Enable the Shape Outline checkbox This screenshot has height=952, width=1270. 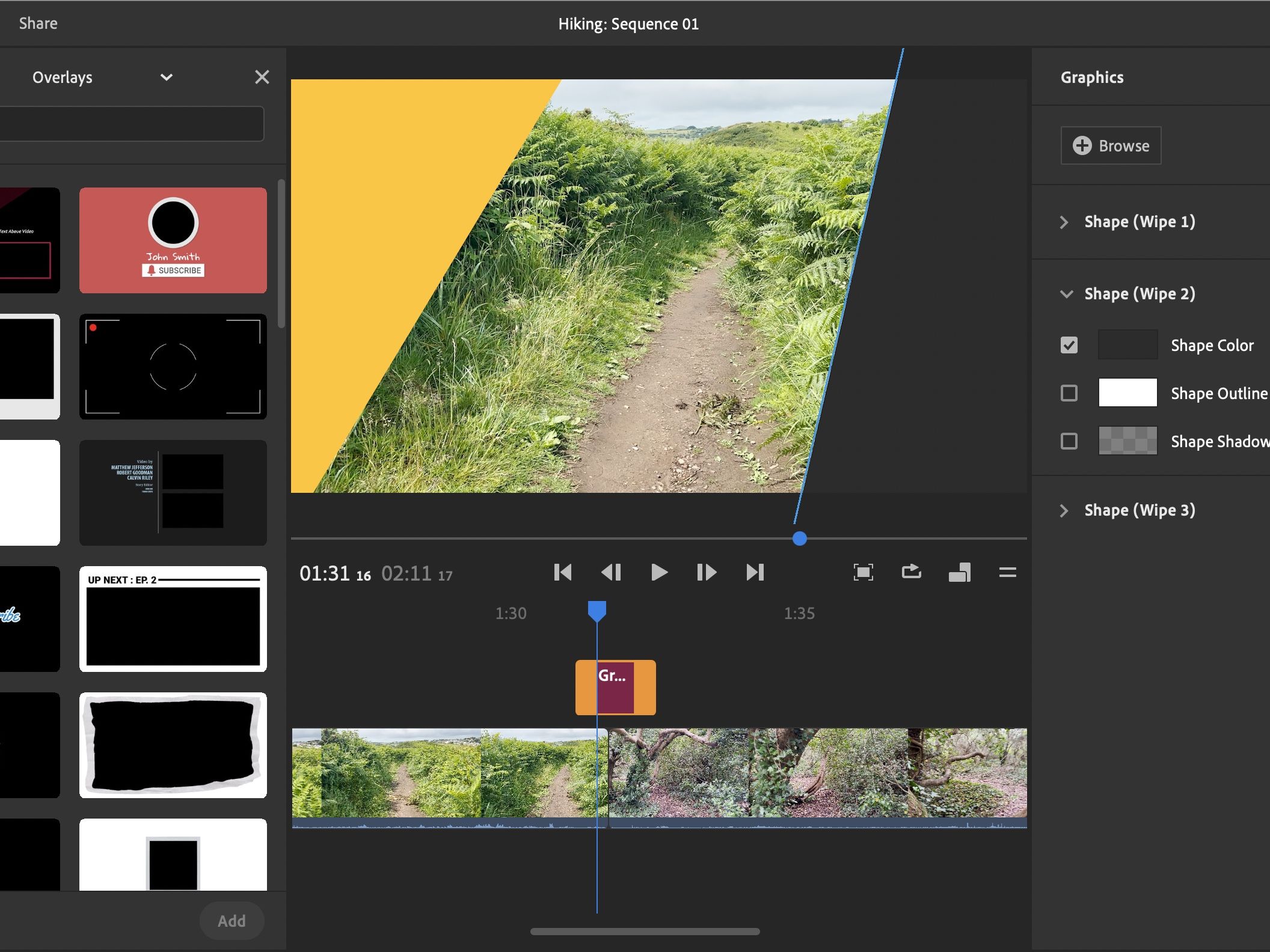click(x=1069, y=394)
